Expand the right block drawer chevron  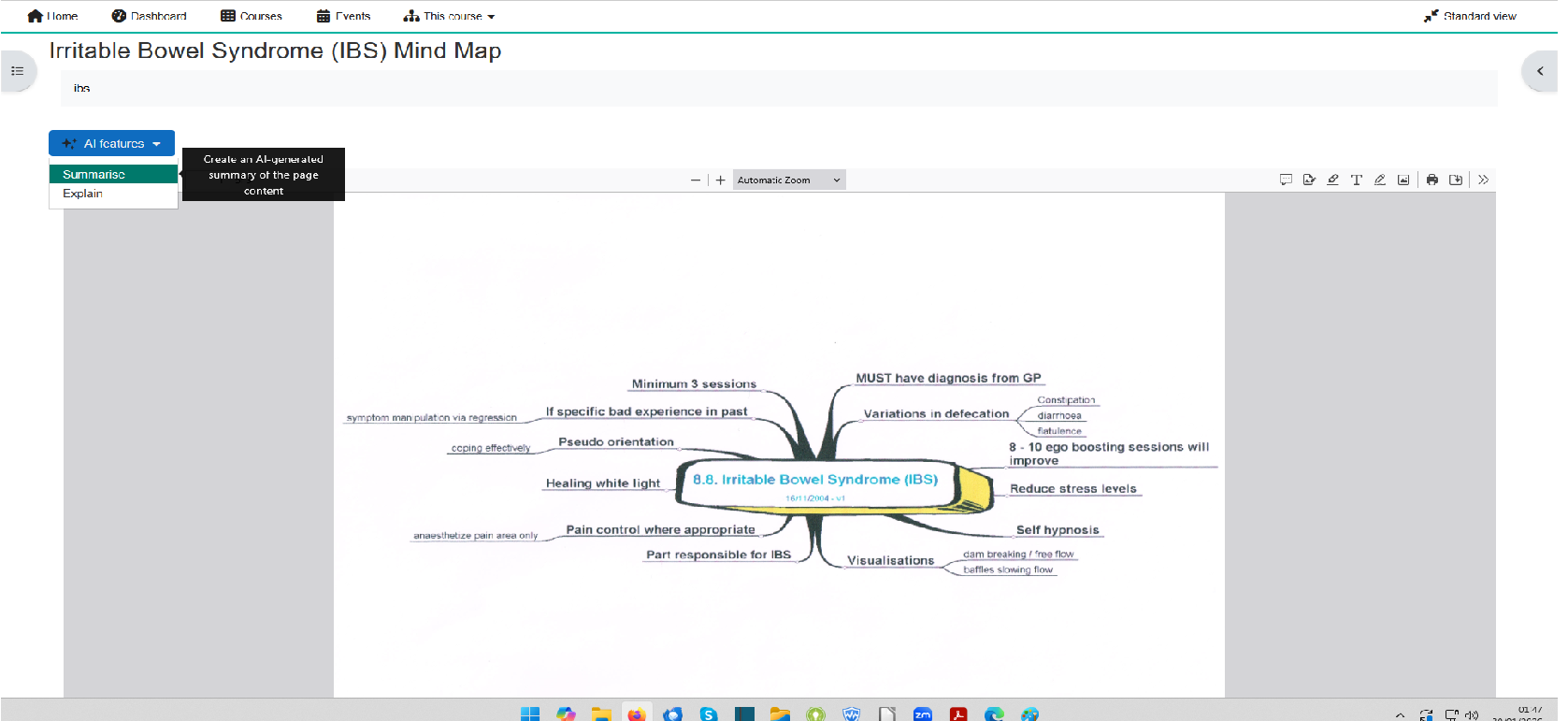[x=1540, y=71]
